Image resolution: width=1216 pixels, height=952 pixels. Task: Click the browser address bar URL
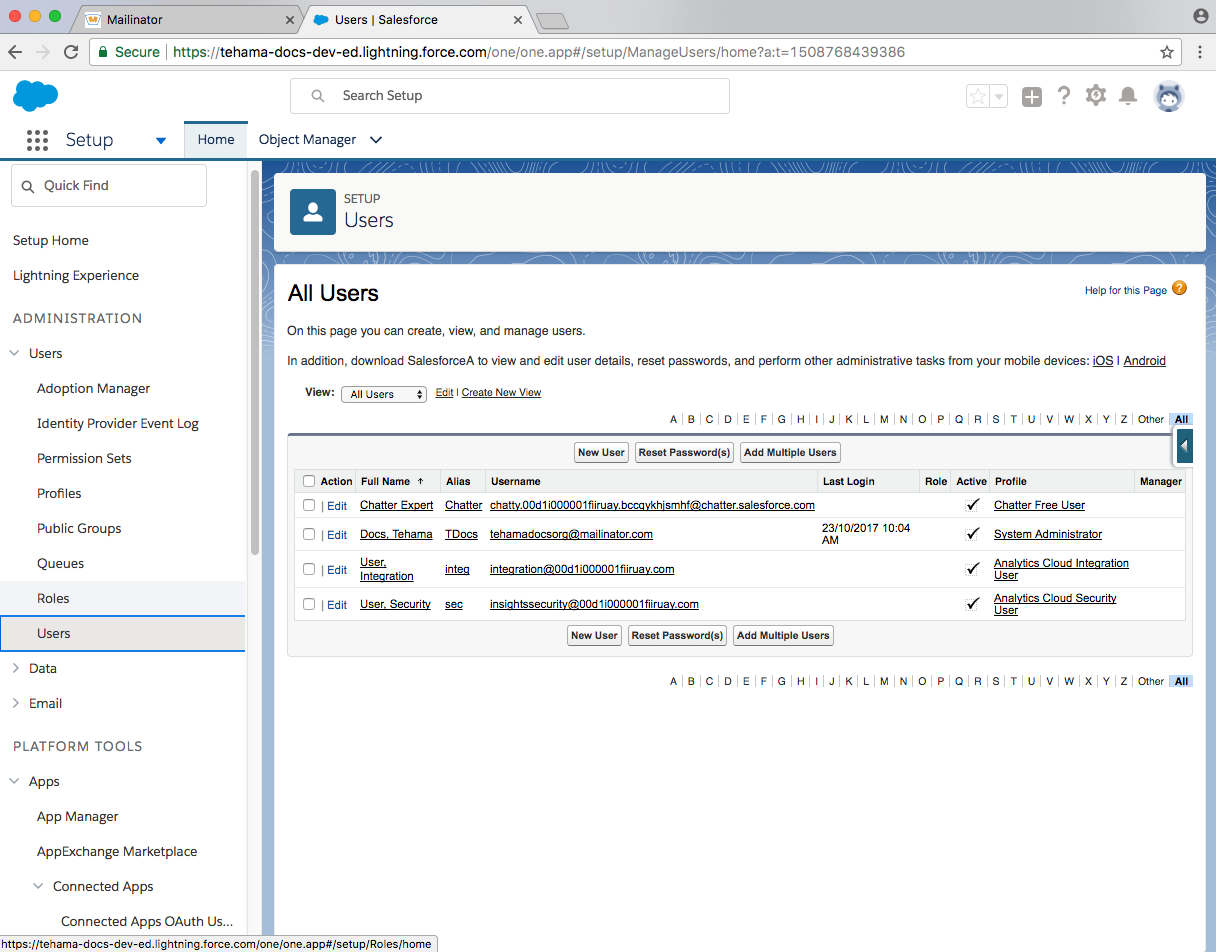539,52
